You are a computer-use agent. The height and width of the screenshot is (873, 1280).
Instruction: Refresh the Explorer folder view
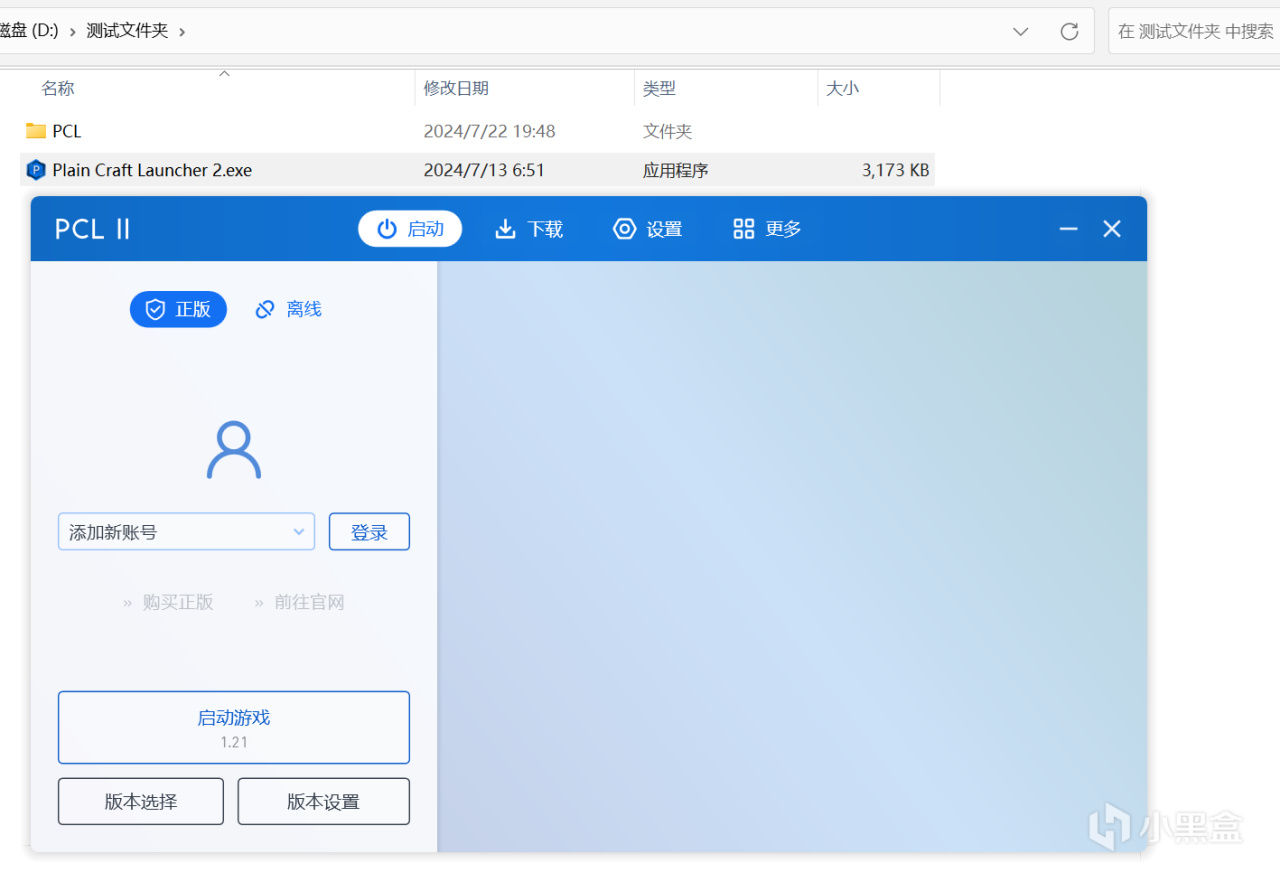(1069, 31)
